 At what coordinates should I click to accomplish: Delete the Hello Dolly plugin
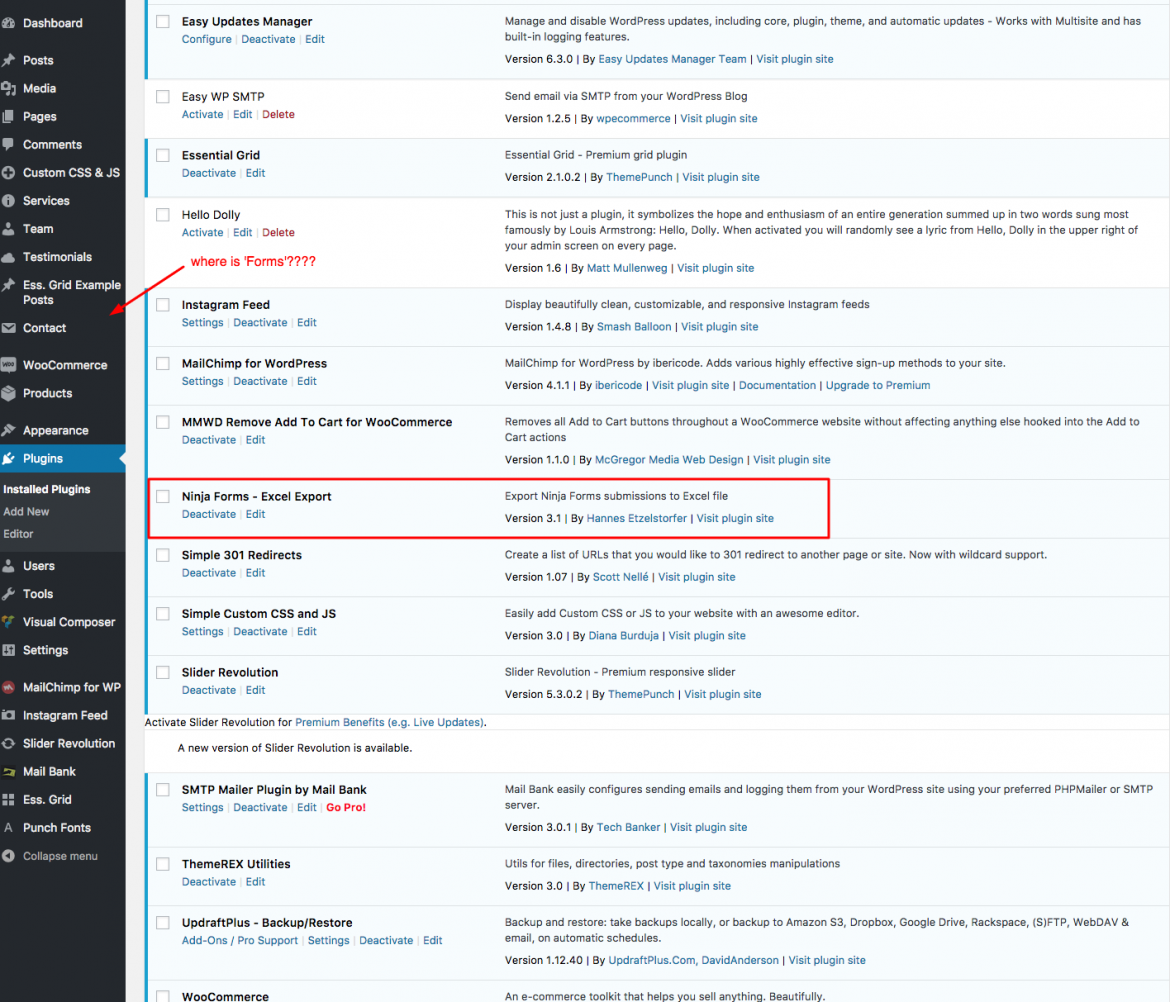point(278,233)
